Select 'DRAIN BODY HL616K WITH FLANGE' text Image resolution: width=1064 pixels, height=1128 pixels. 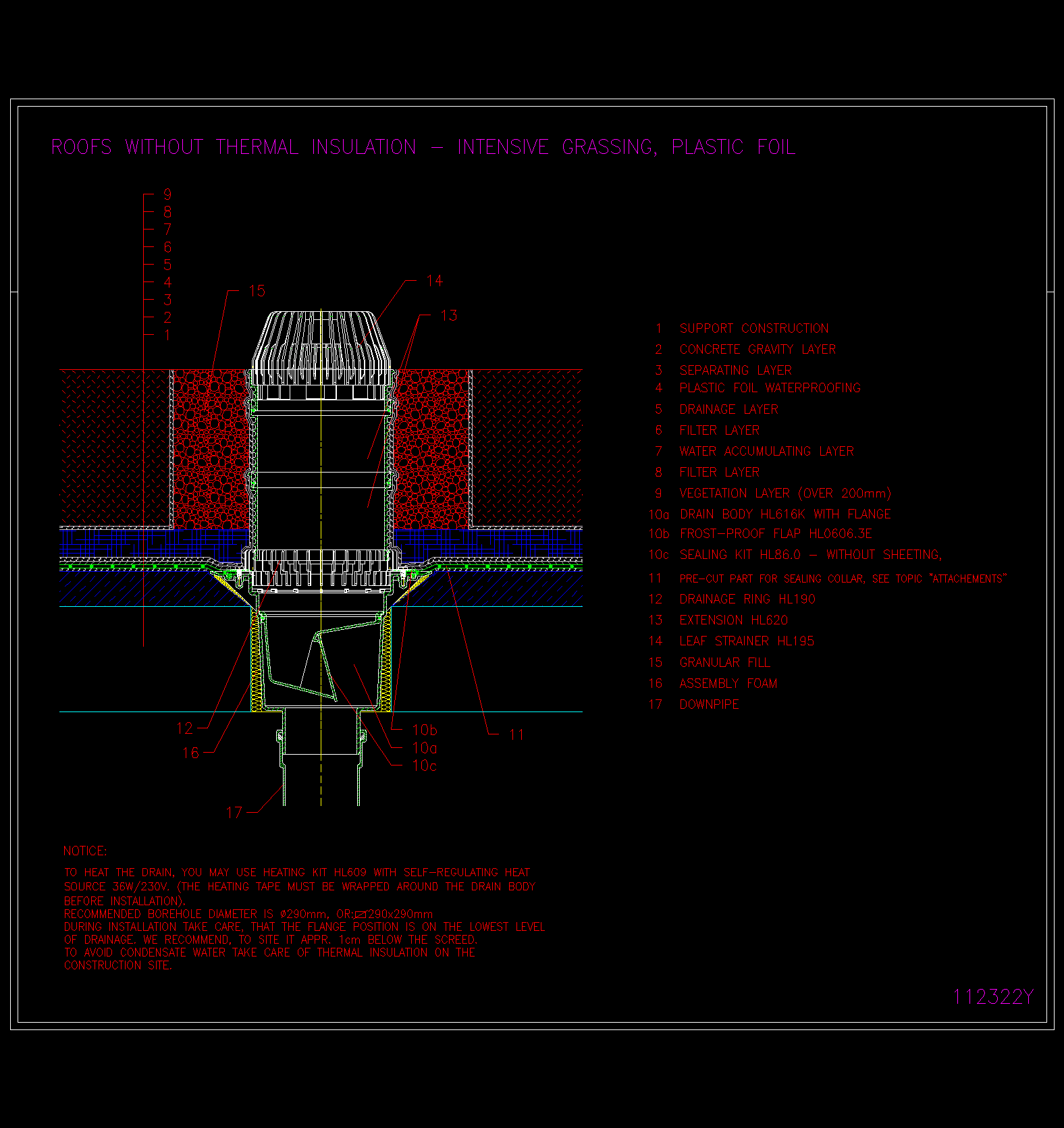point(785,514)
